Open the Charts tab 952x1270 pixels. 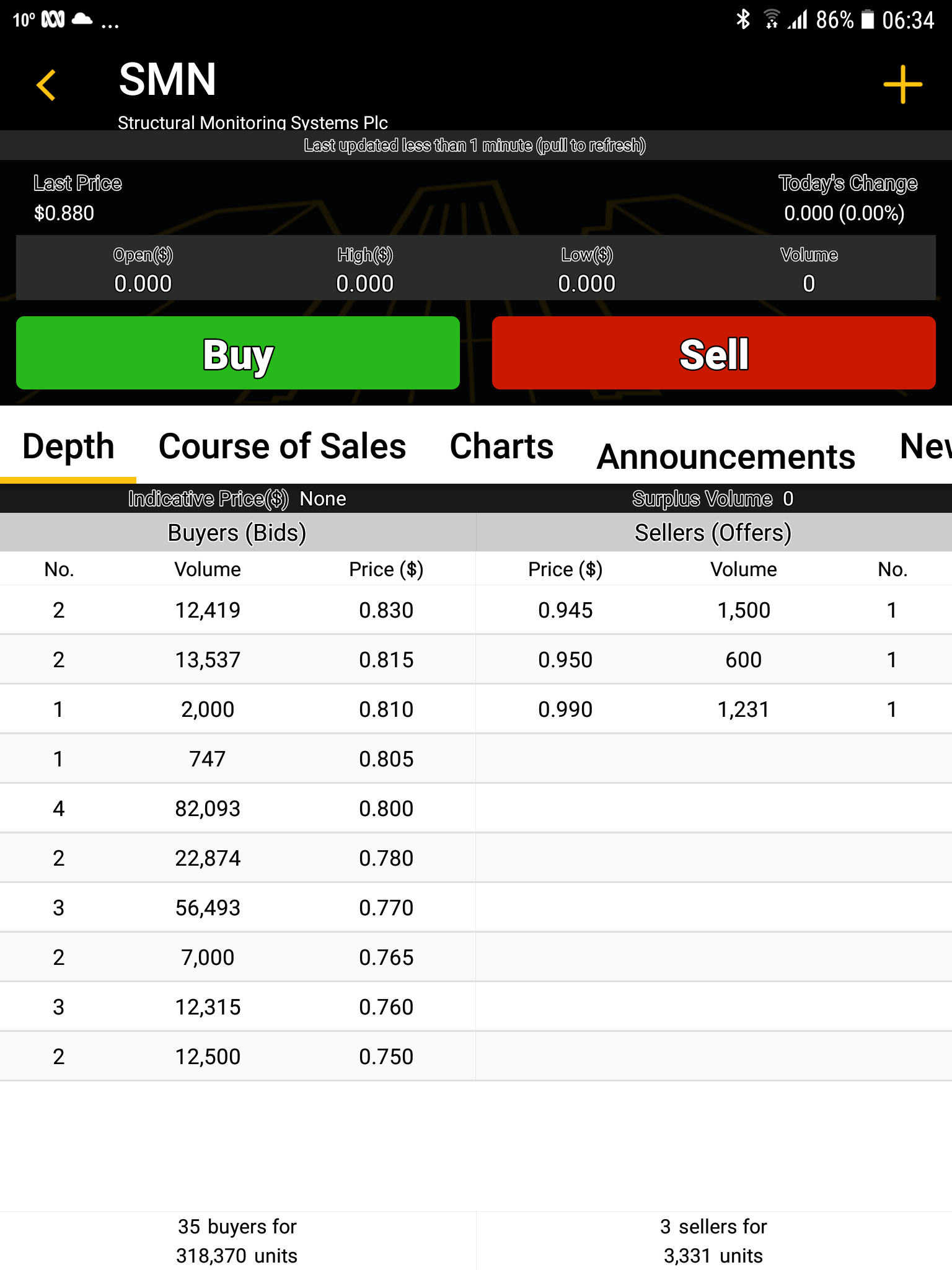[x=501, y=446]
